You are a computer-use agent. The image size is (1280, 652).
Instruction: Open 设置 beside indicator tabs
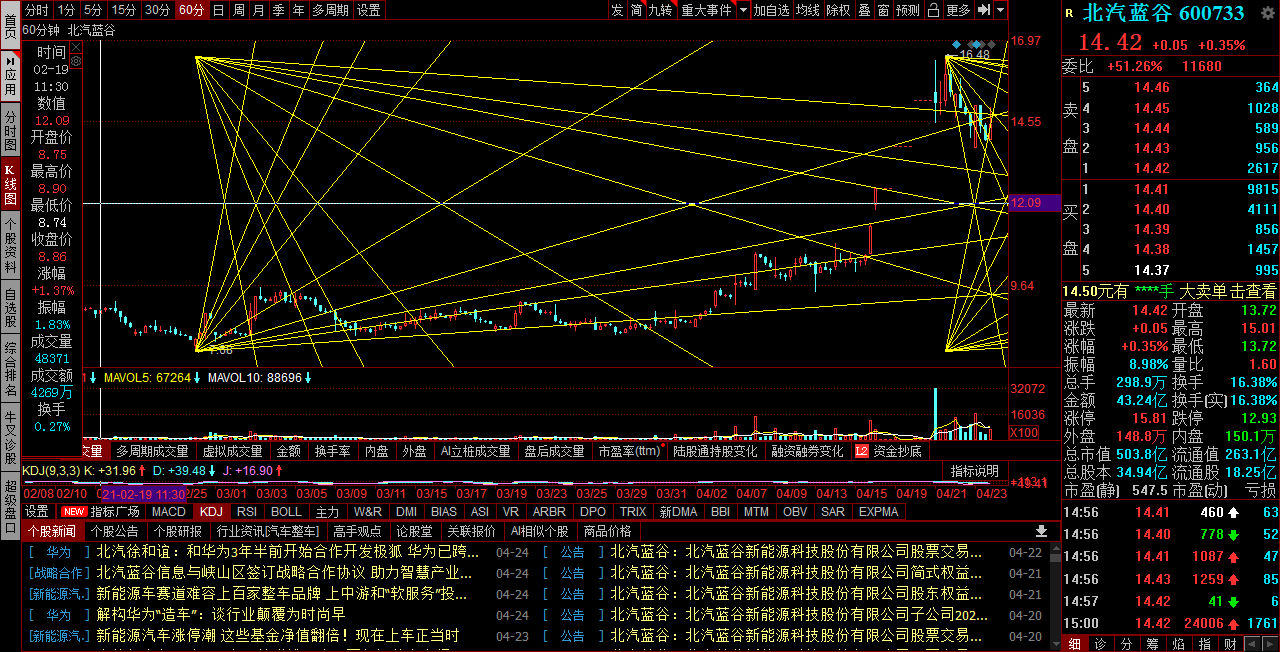point(37,511)
